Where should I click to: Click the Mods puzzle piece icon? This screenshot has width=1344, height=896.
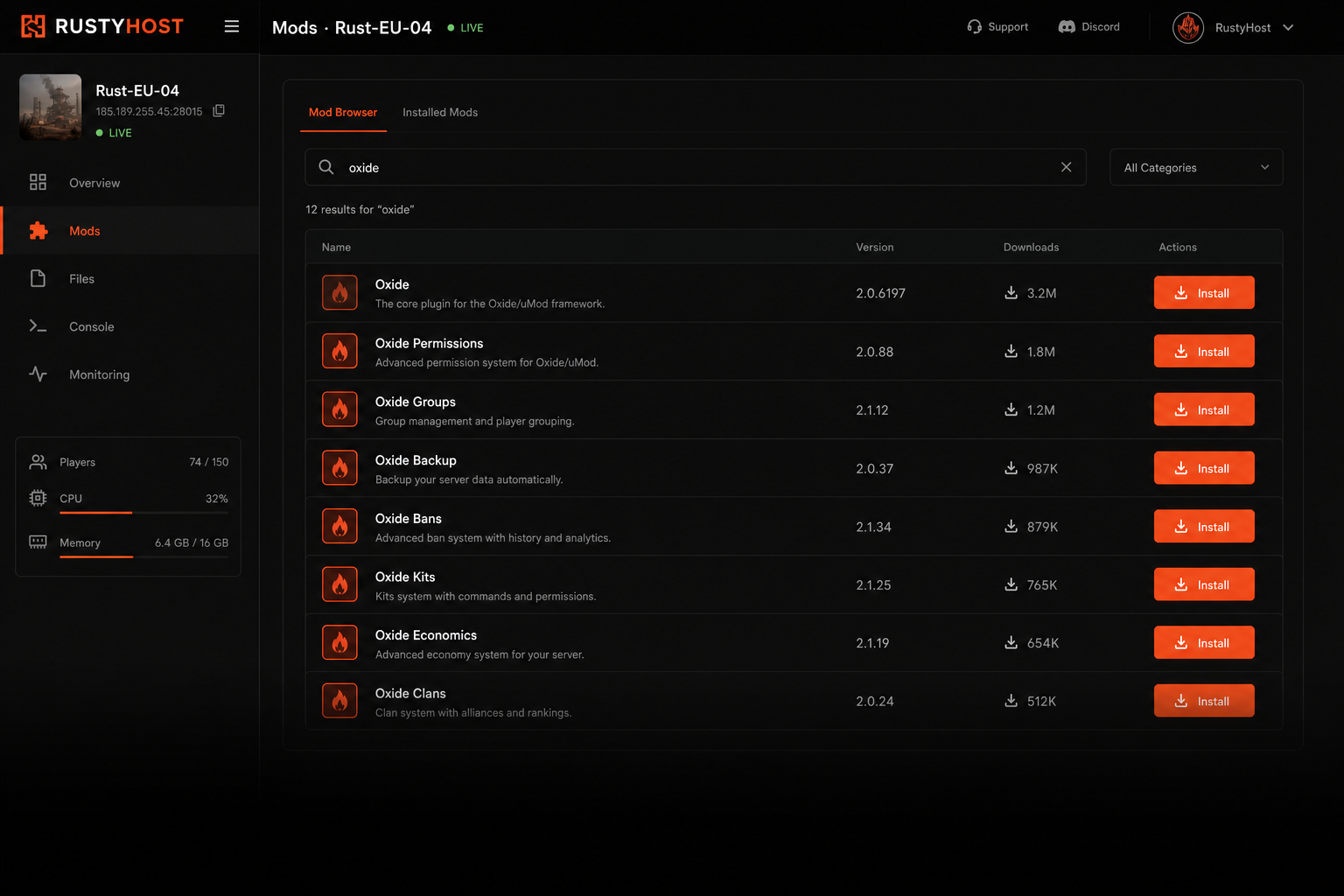pos(38,230)
